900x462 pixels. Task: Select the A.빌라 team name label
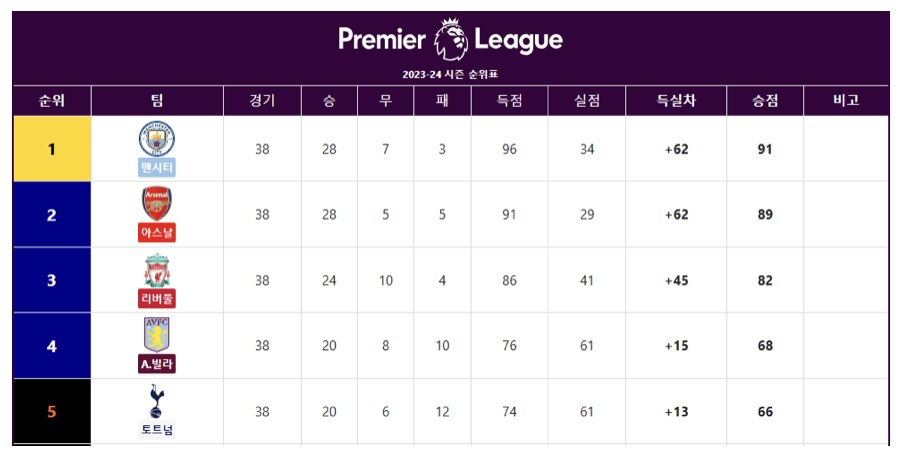(157, 364)
